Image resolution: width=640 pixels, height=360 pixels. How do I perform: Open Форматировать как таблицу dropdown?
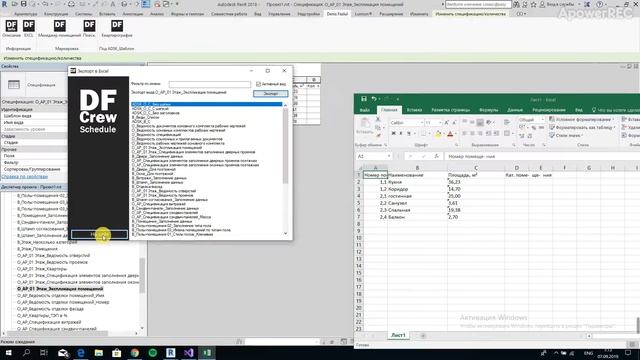[582, 127]
